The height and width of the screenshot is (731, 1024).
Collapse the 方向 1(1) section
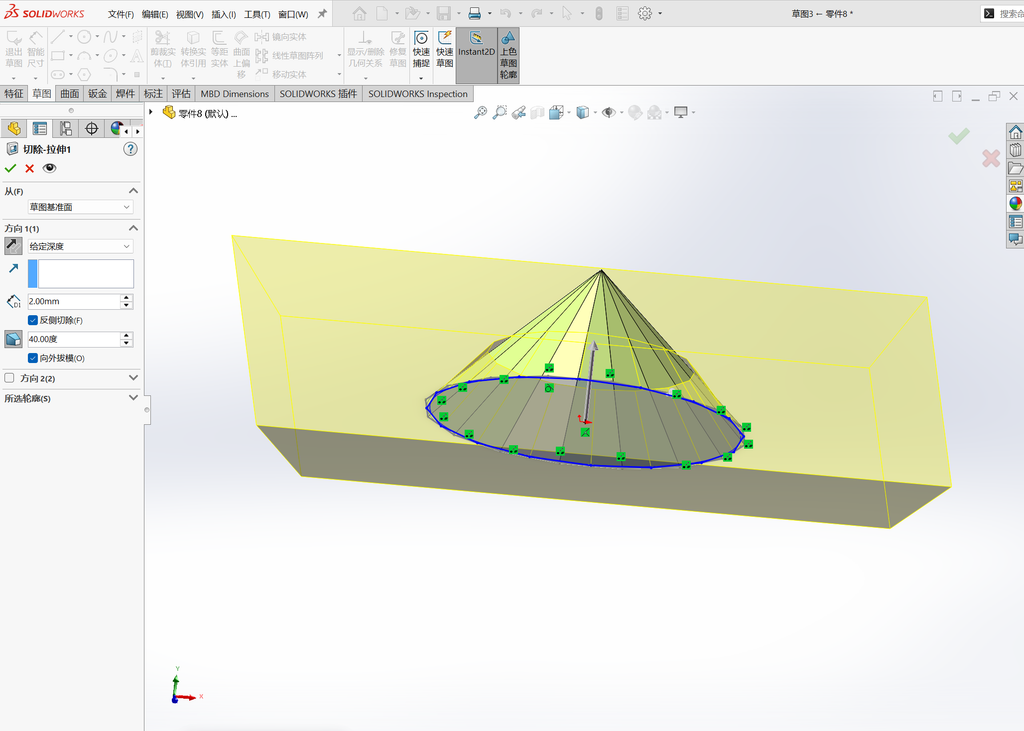[x=133, y=228]
